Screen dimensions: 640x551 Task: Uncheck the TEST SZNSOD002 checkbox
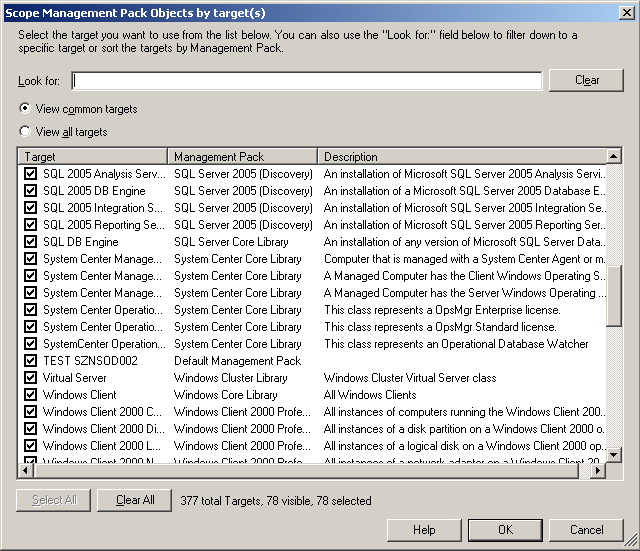point(30,361)
